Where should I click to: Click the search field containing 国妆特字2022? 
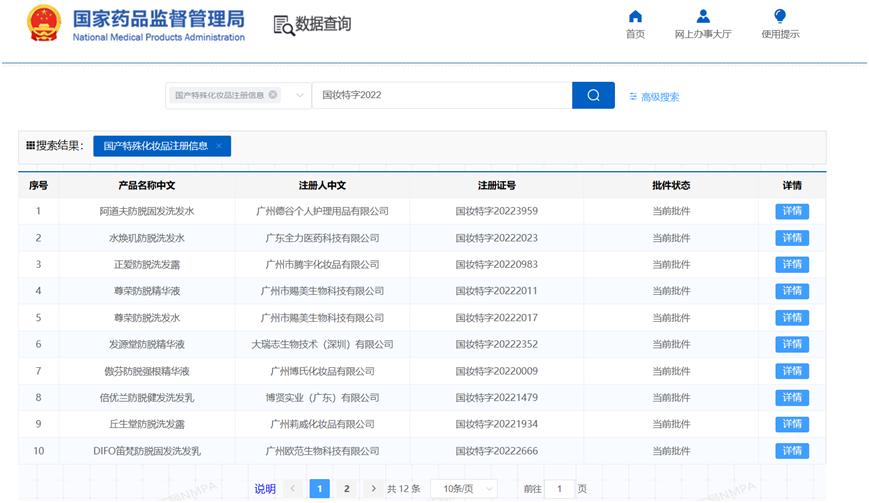[x=440, y=95]
